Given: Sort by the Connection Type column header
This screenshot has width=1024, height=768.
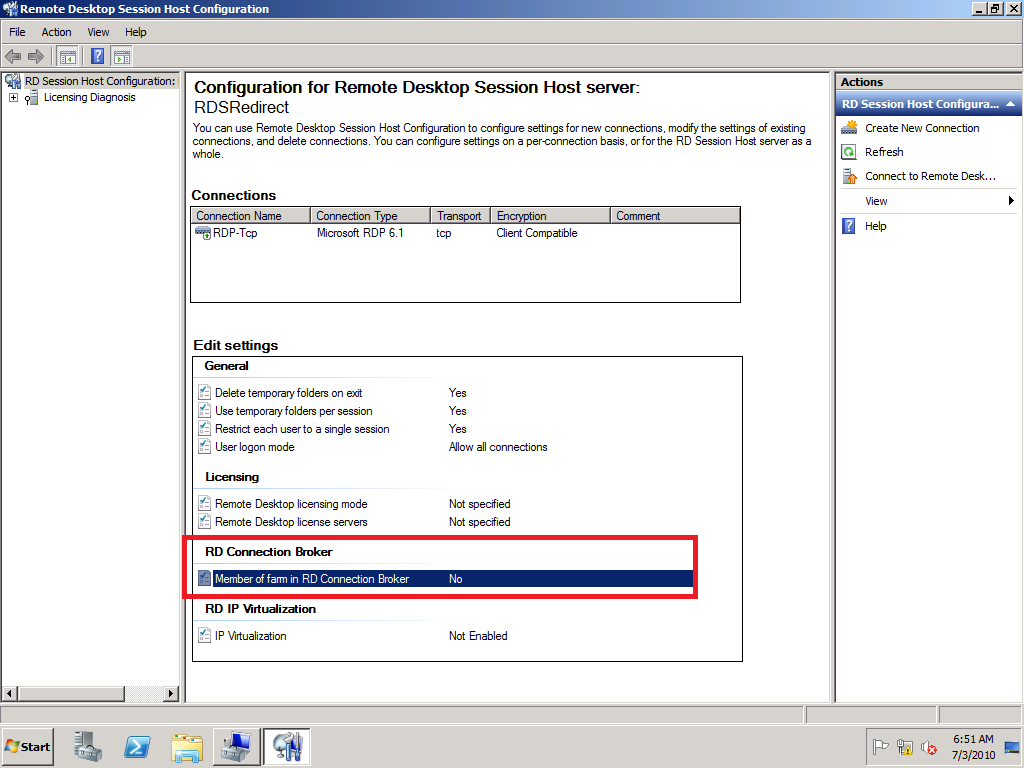Looking at the screenshot, I should pyautogui.click(x=371, y=216).
